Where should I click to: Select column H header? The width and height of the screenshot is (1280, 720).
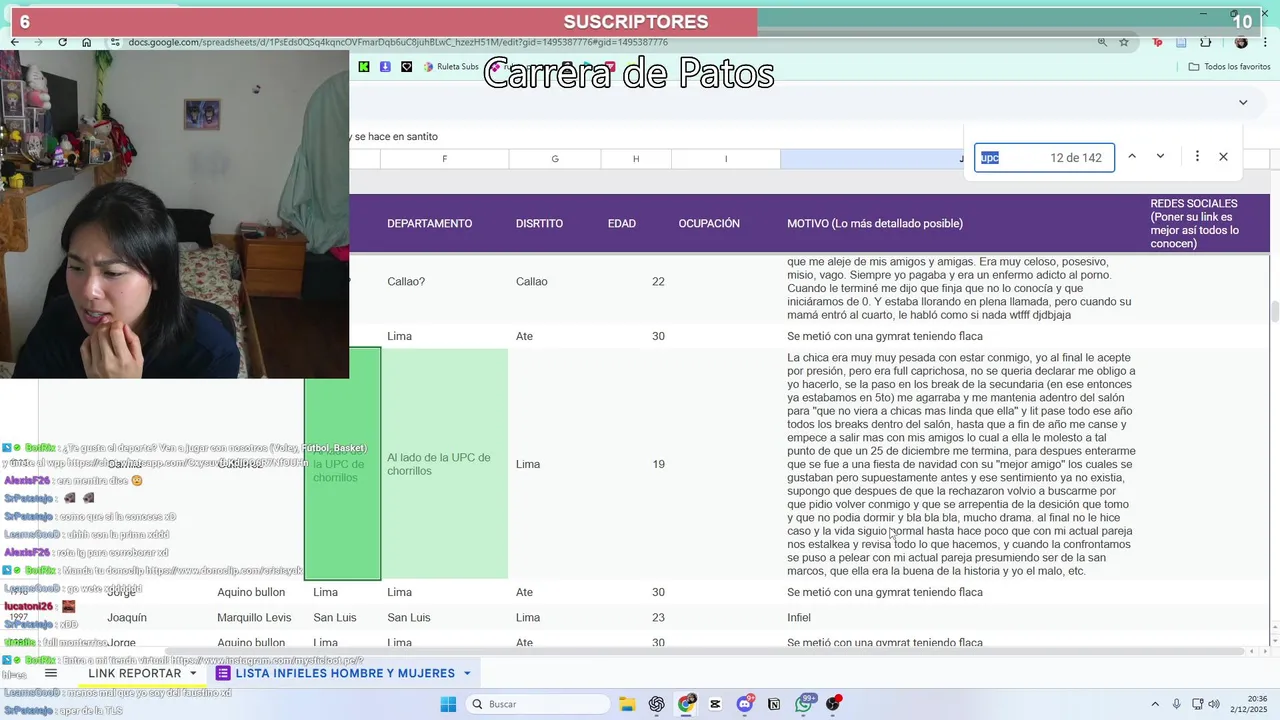click(x=636, y=159)
